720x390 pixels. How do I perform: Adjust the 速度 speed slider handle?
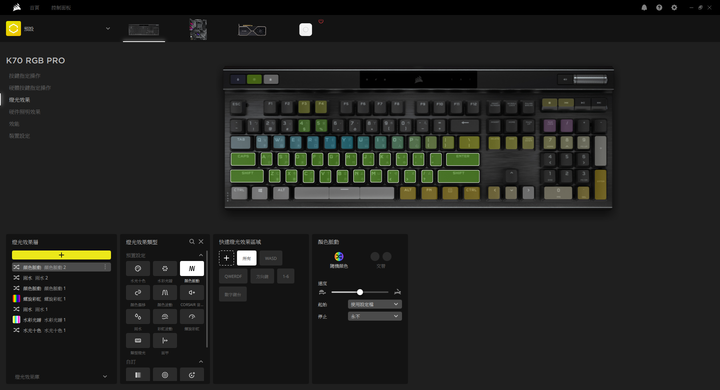pos(360,292)
